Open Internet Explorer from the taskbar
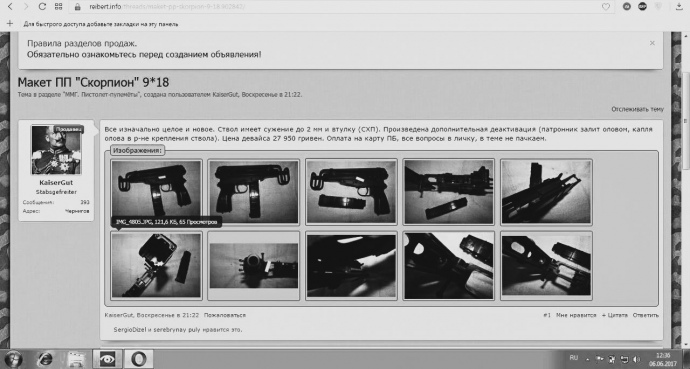The width and height of the screenshot is (690, 369). coord(45,359)
